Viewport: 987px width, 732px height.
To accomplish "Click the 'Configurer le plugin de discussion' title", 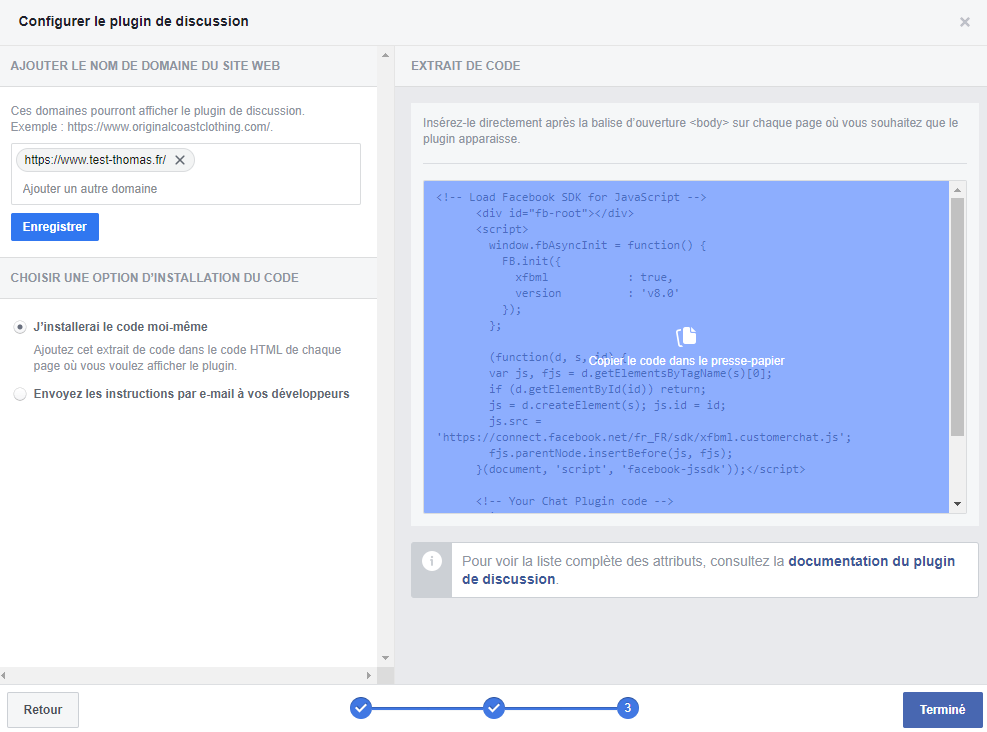I will 133,21.
